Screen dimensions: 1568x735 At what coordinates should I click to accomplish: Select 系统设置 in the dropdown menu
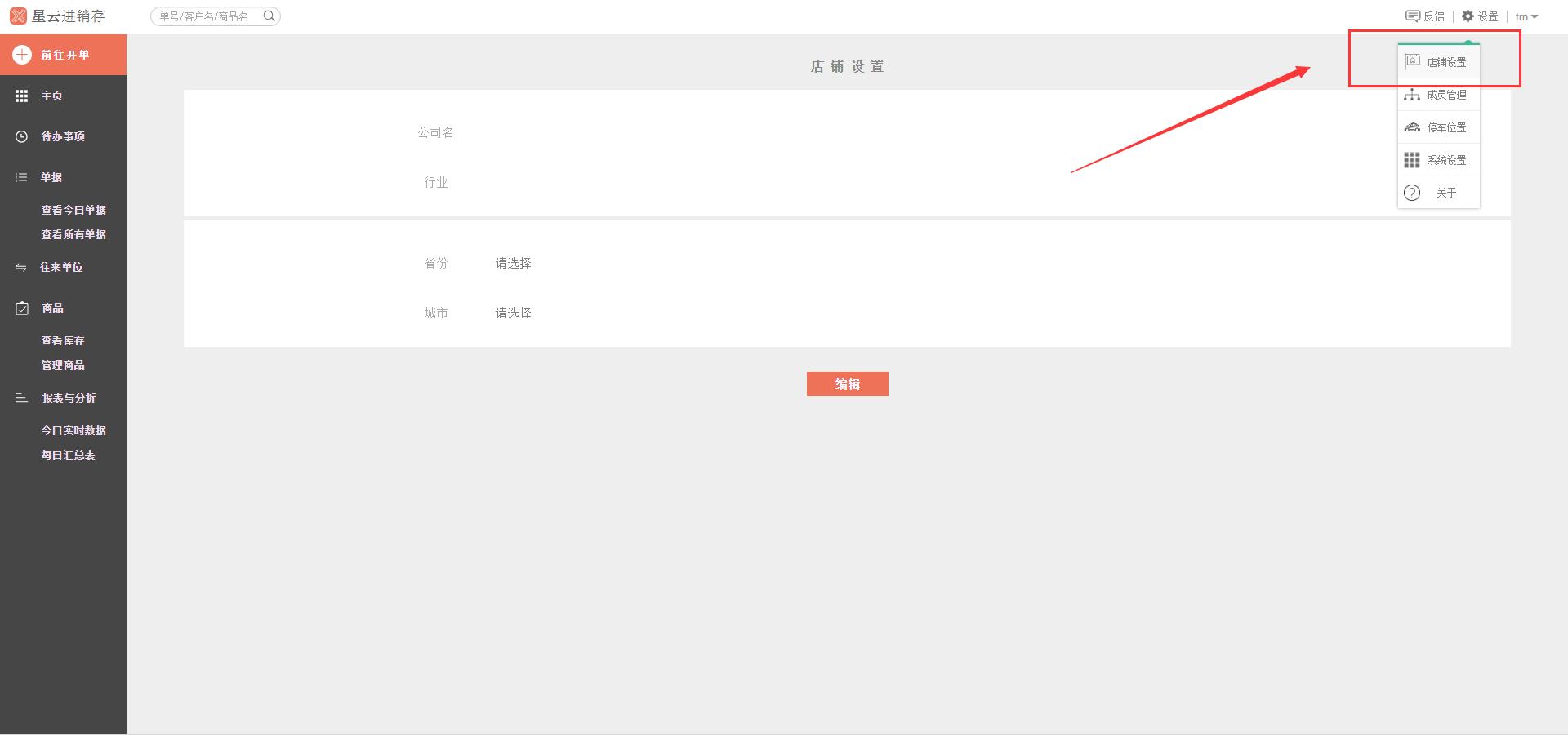pyautogui.click(x=1445, y=160)
